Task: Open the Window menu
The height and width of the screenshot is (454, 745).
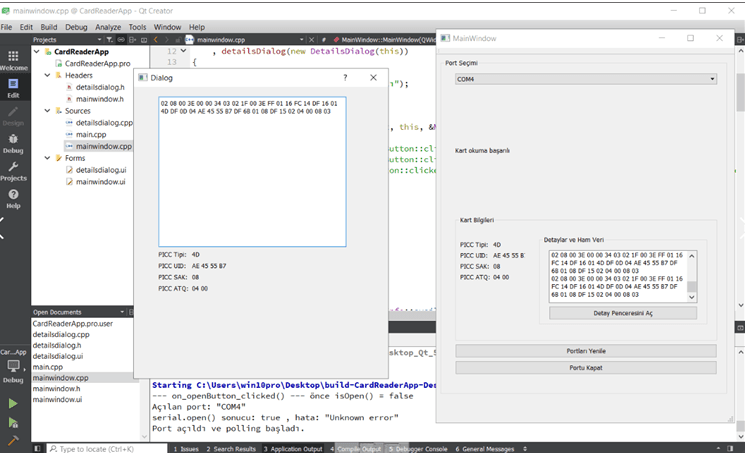Action: coord(167,27)
